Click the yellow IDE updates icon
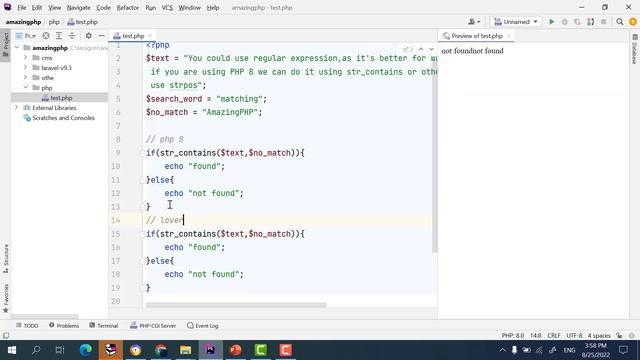The image size is (640, 360). coord(633,22)
